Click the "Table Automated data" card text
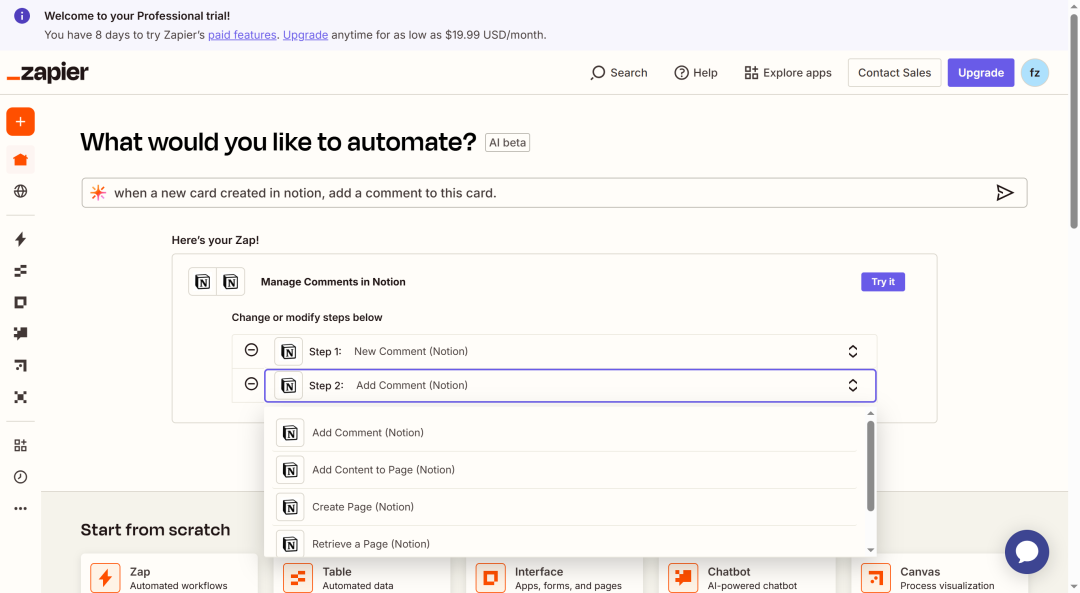1080x593 pixels. pos(357,579)
